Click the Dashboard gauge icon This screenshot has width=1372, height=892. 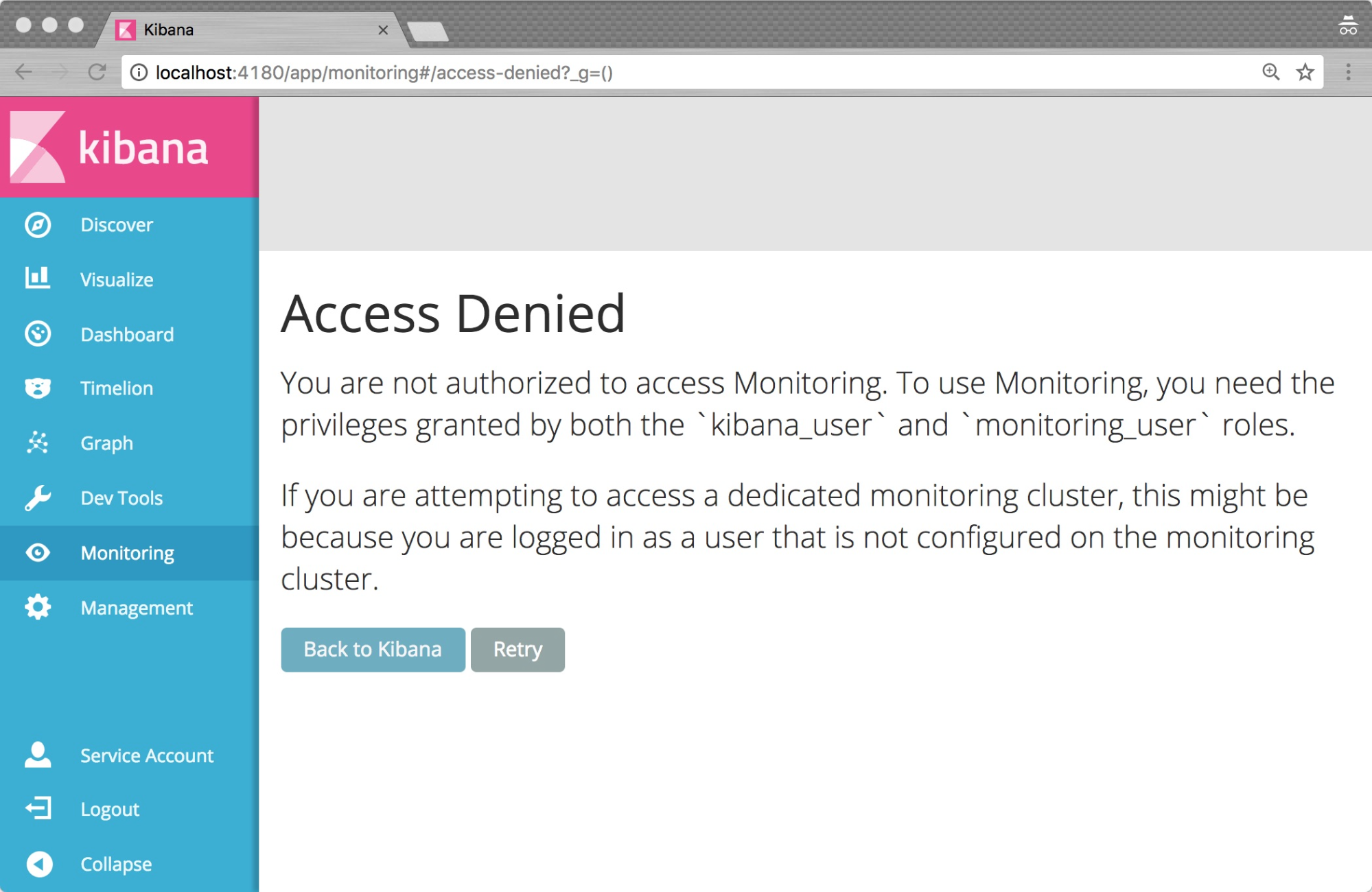tap(38, 334)
